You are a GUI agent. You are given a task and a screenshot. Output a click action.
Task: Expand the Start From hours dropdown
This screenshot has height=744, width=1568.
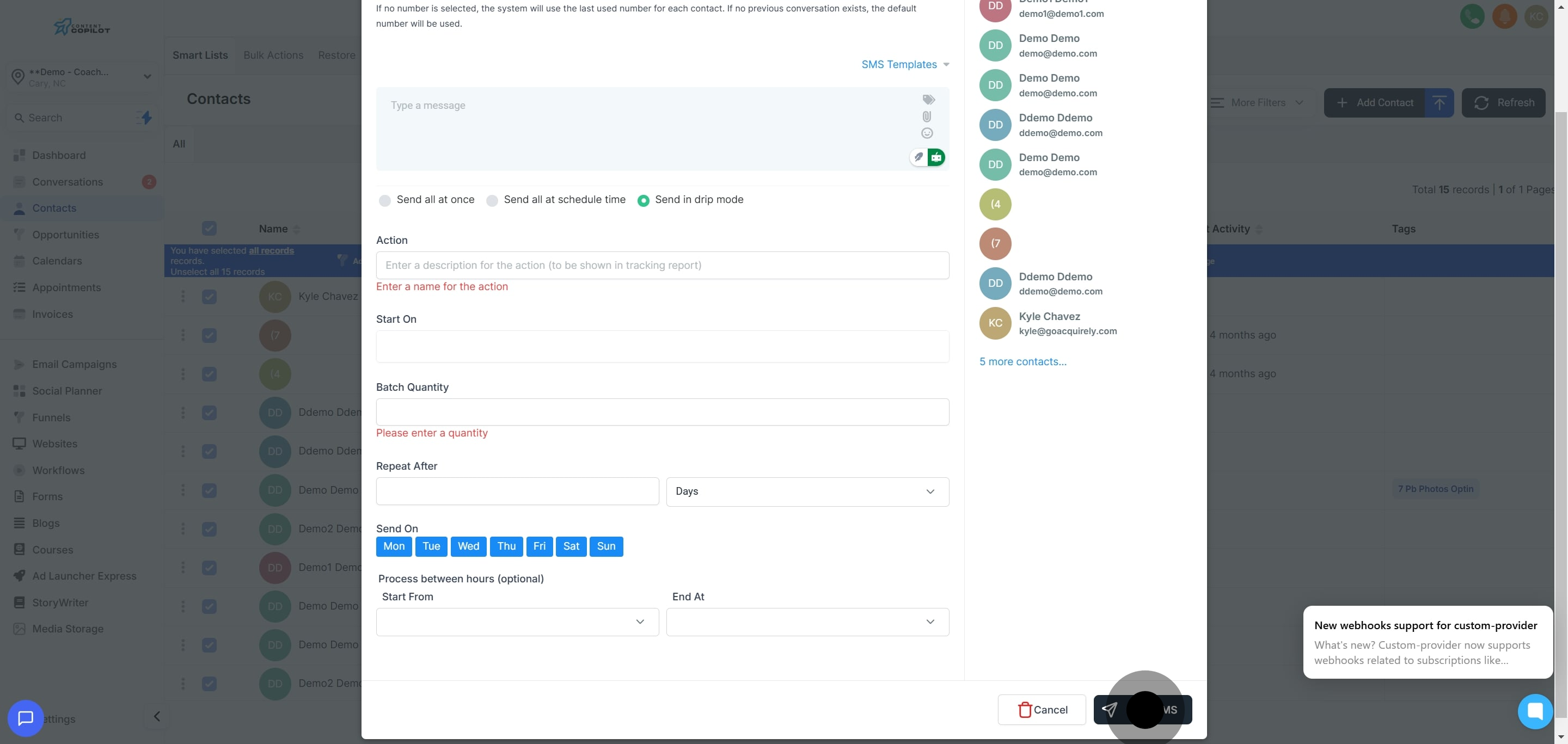(517, 622)
